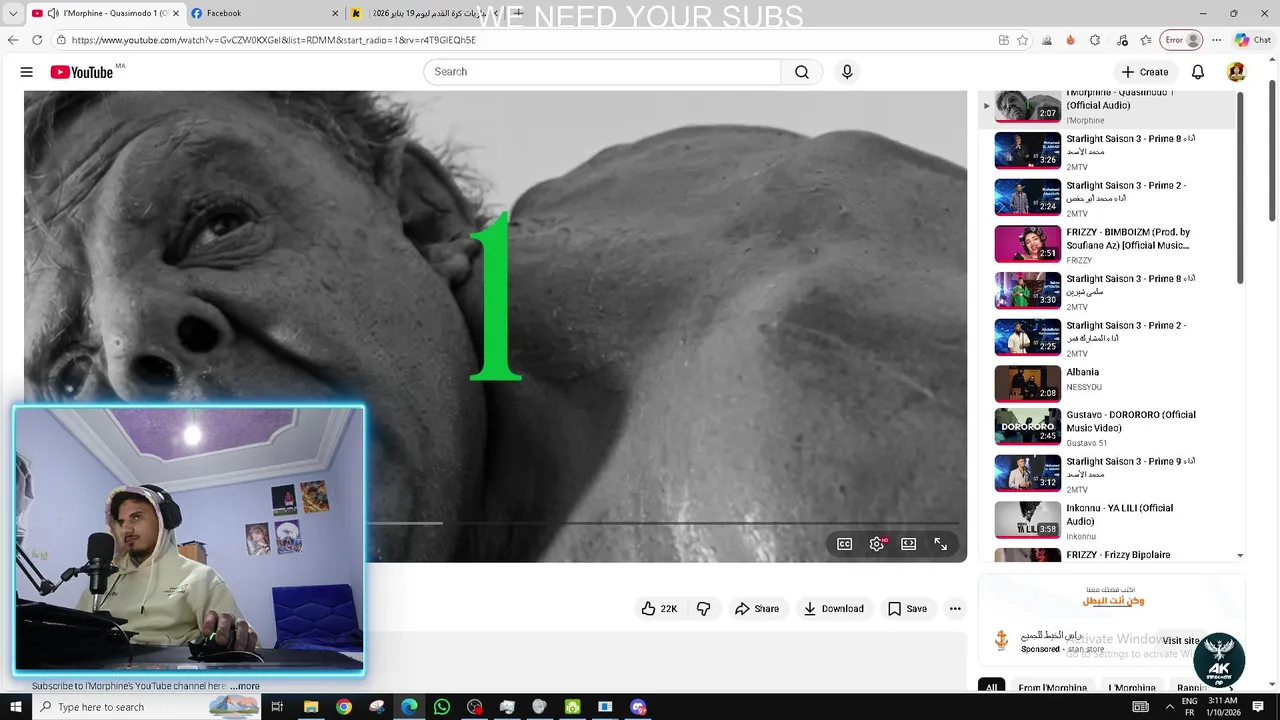The width and height of the screenshot is (1280, 720).
Task: Open WhatsApp from the taskbar
Action: coord(442,707)
